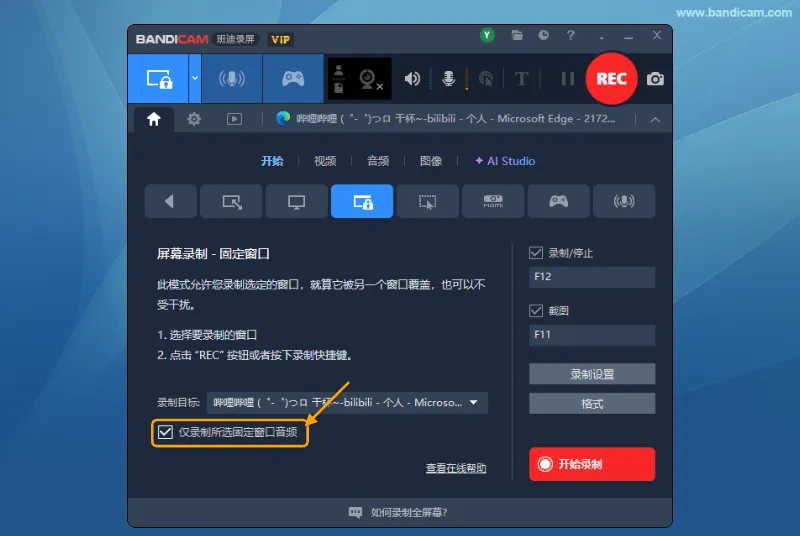Click the pause recording icon
Image resolution: width=800 pixels, height=536 pixels.
(x=567, y=79)
